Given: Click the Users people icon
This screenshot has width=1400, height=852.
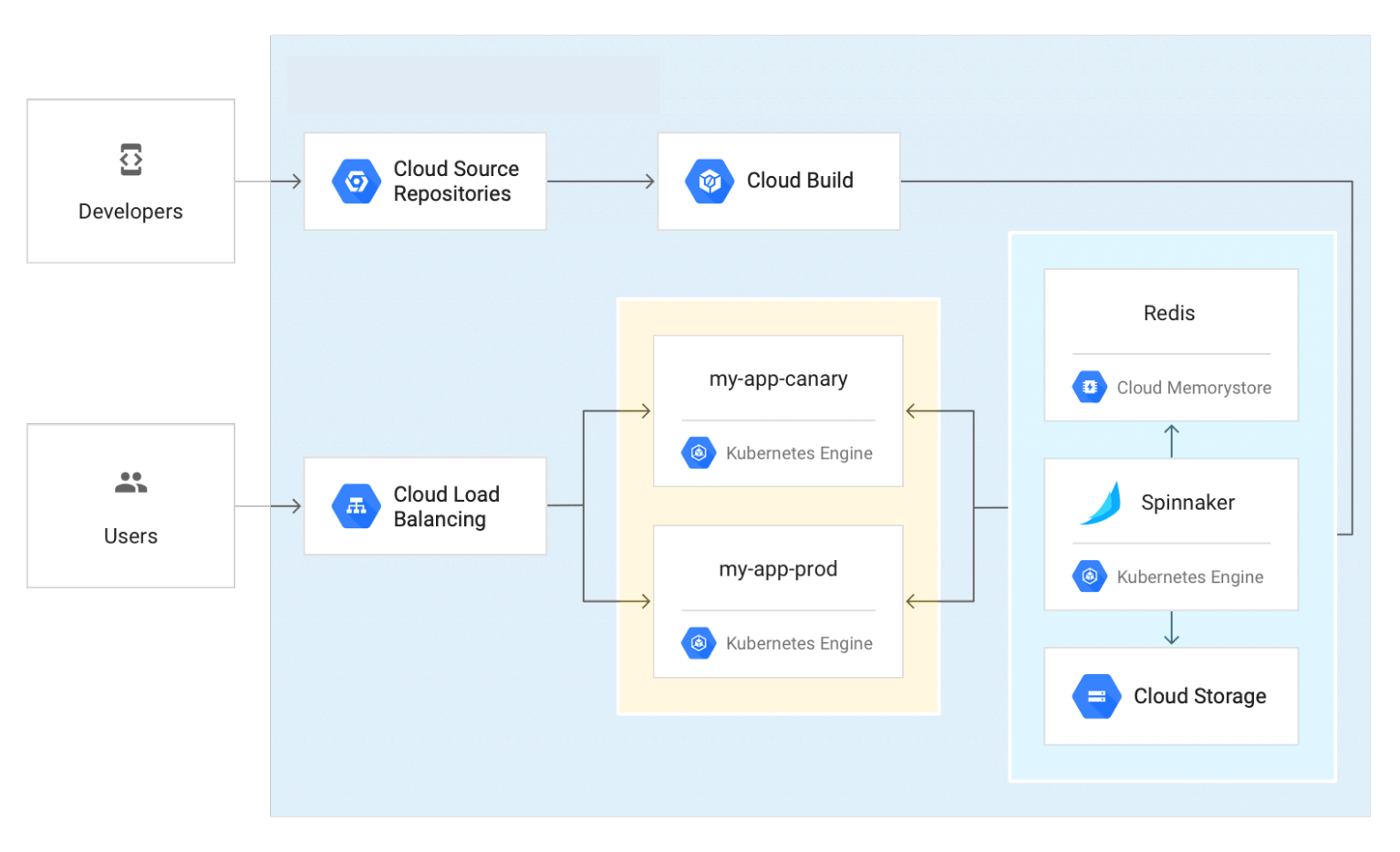Looking at the screenshot, I should (x=131, y=483).
